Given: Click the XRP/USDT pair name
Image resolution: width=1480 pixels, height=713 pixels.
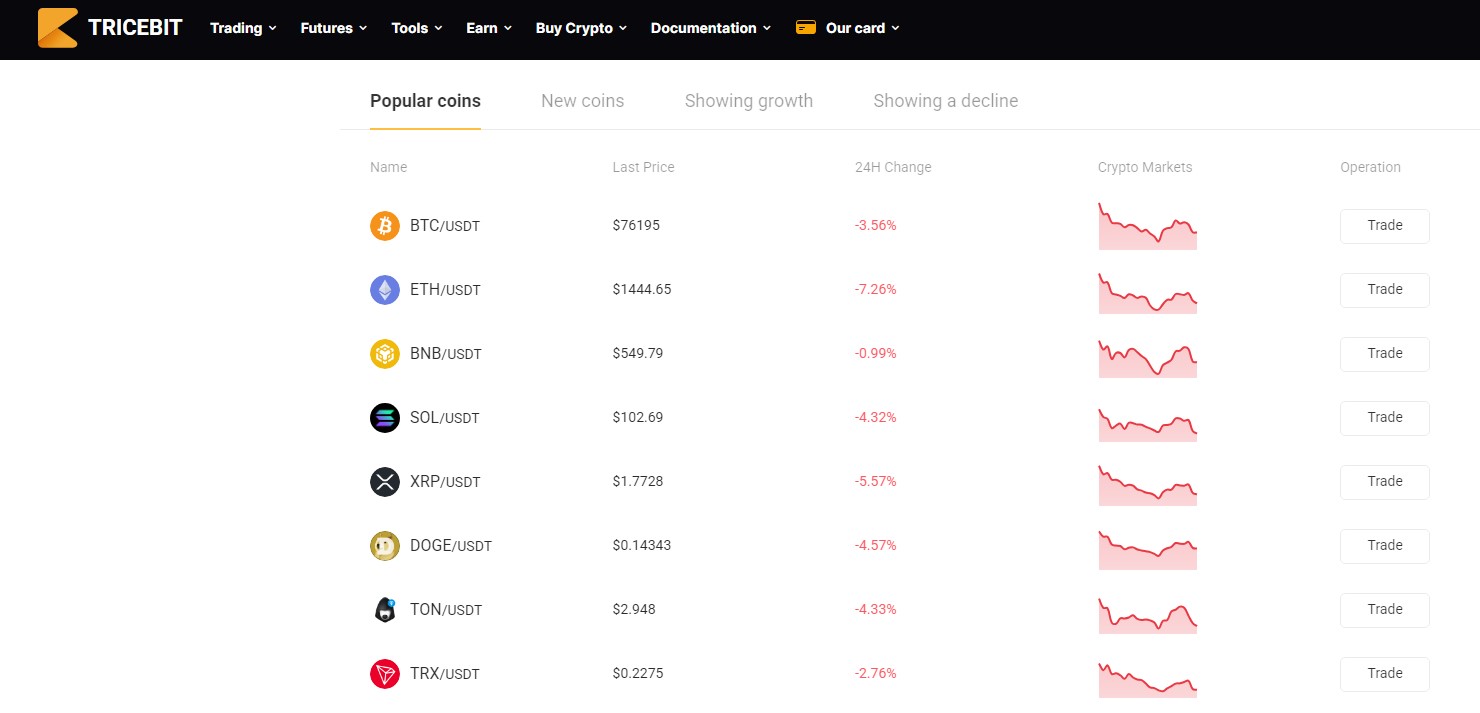Looking at the screenshot, I should pos(445,482).
